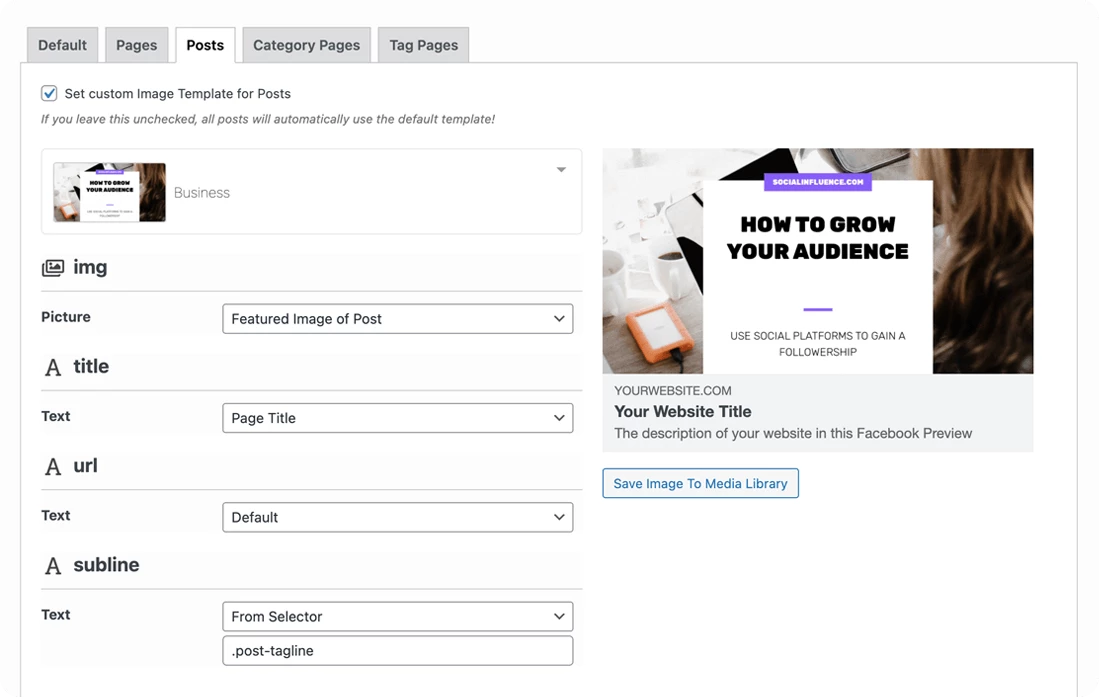This screenshot has width=1099, height=697.
Task: Switch to the Pages tab
Action: pyautogui.click(x=137, y=45)
